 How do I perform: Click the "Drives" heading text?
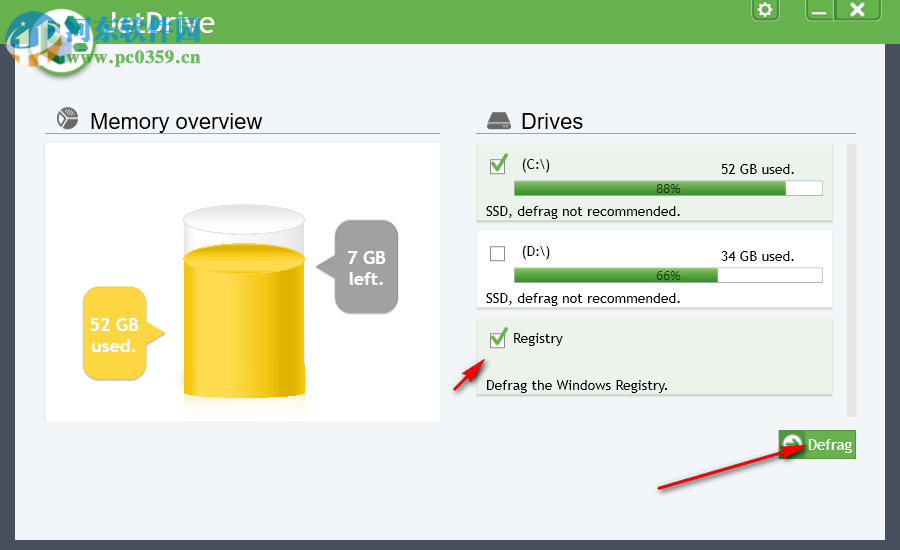point(552,121)
